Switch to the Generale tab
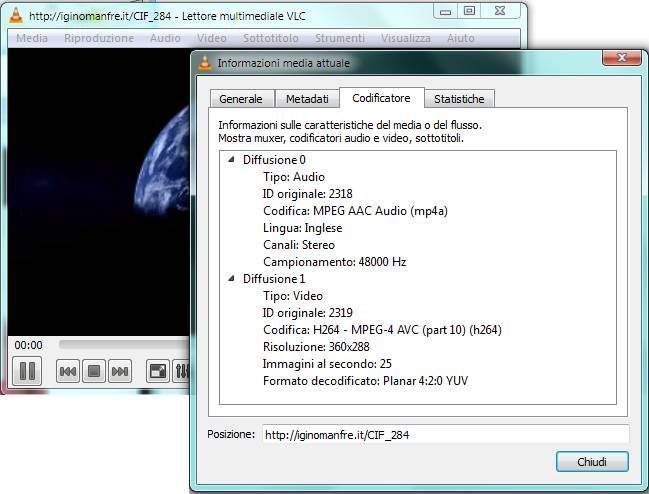This screenshot has height=494, width=649. pos(241,99)
